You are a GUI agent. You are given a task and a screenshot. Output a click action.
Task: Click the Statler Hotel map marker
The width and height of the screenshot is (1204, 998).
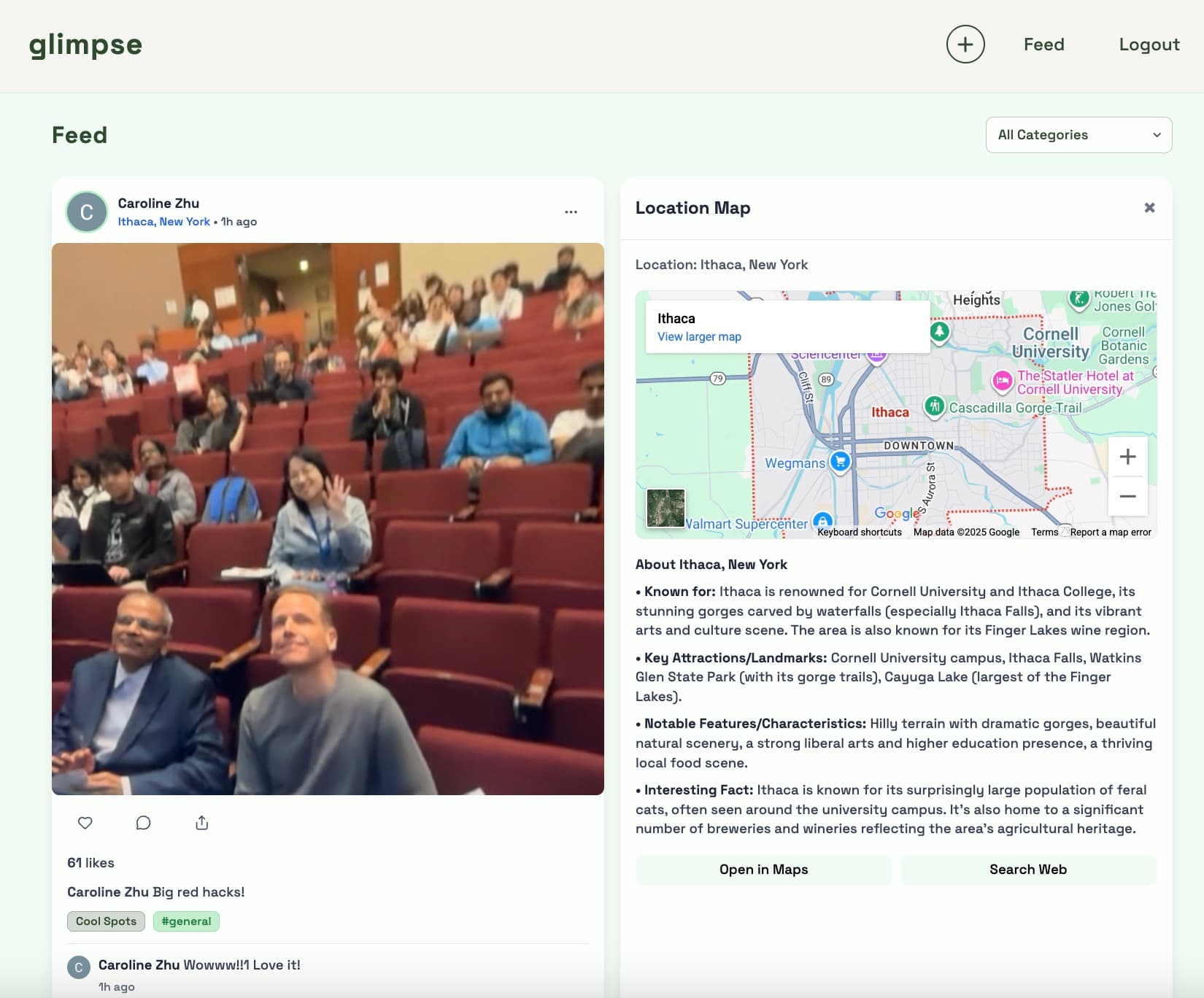tap(1002, 381)
